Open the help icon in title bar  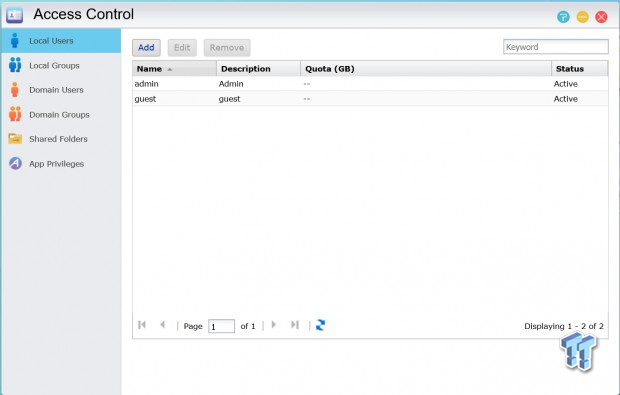(563, 17)
